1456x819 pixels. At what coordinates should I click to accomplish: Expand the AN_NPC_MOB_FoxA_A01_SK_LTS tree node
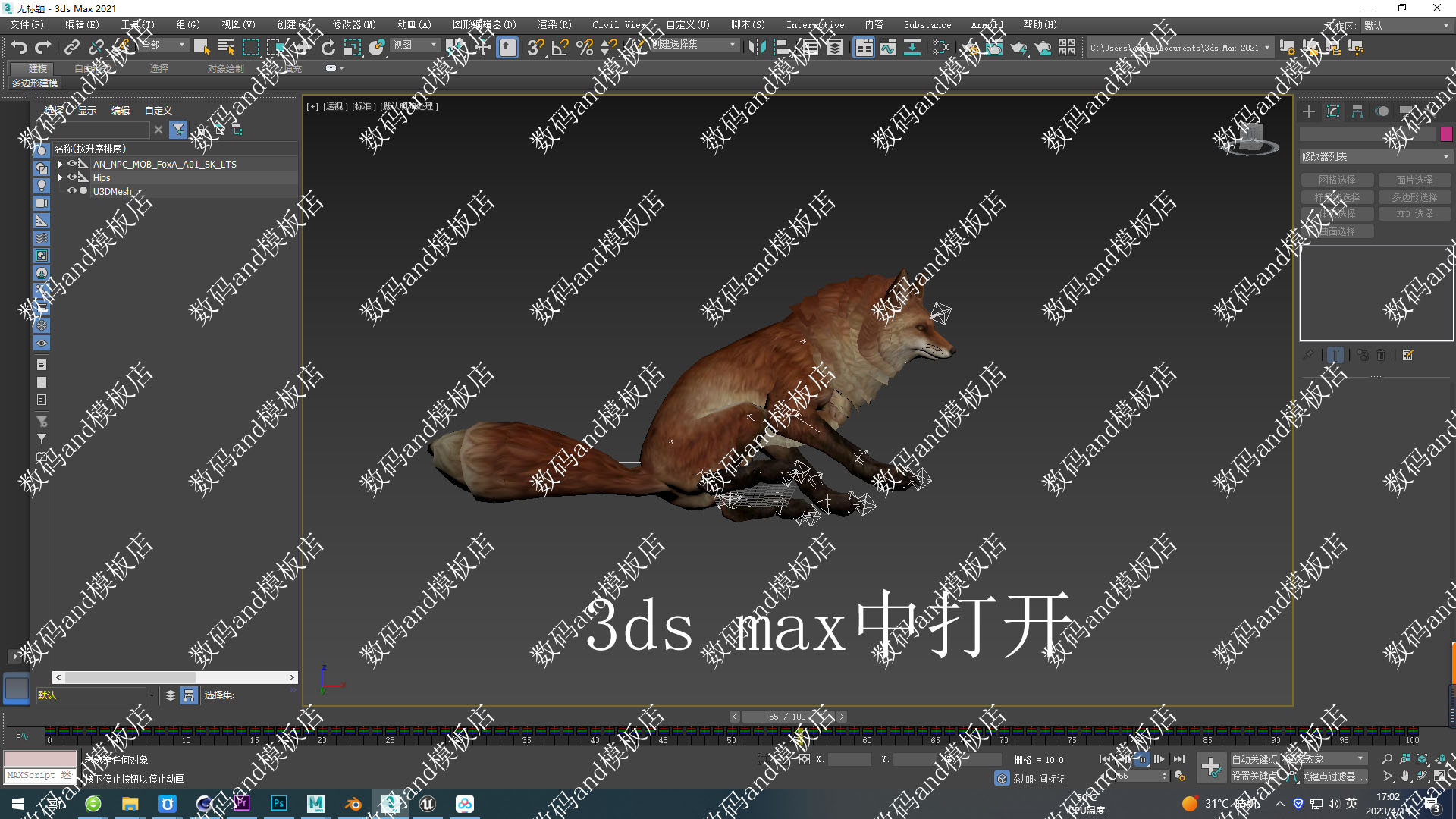pos(60,164)
